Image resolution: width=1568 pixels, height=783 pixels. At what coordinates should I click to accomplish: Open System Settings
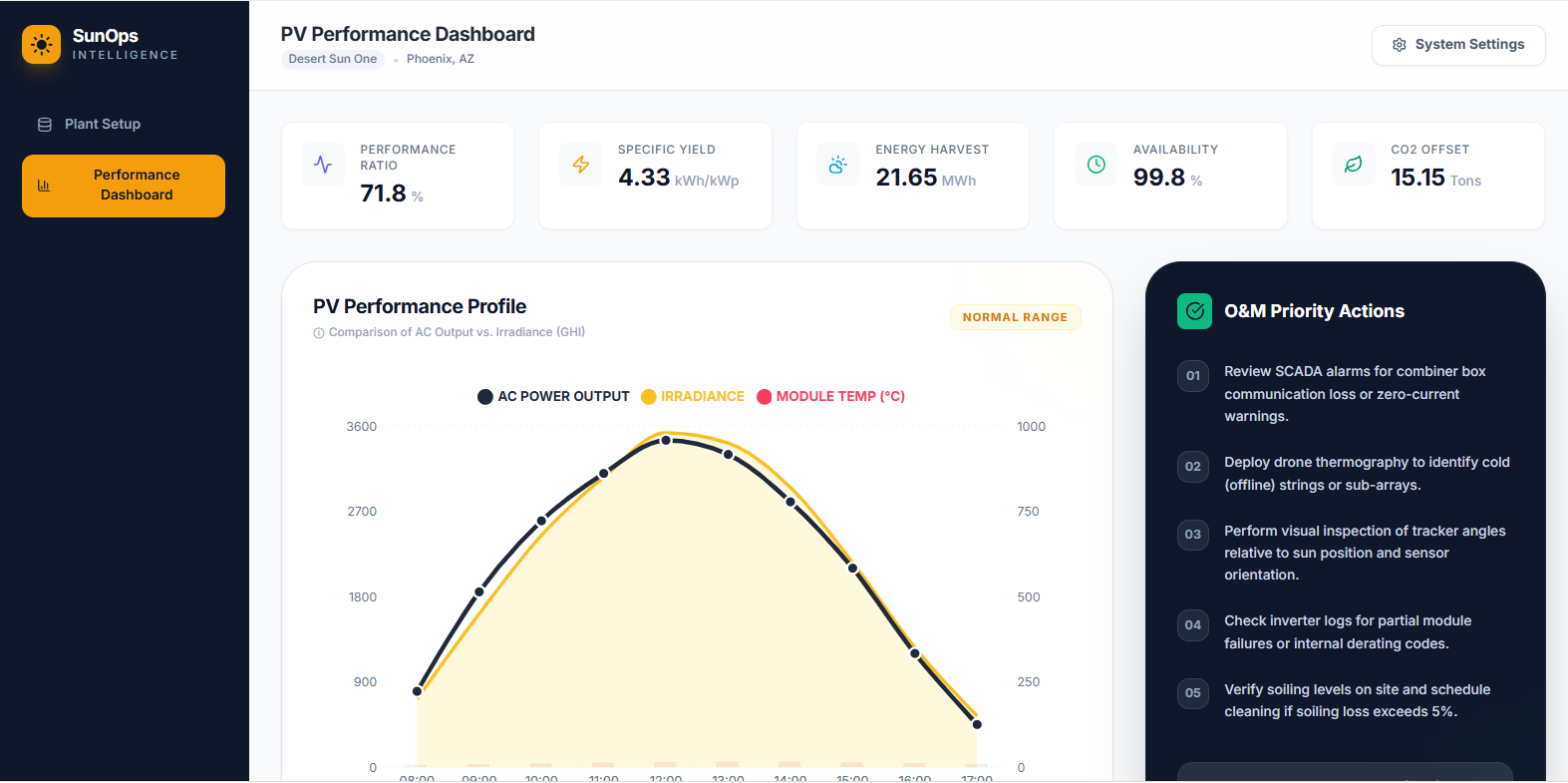(x=1458, y=45)
